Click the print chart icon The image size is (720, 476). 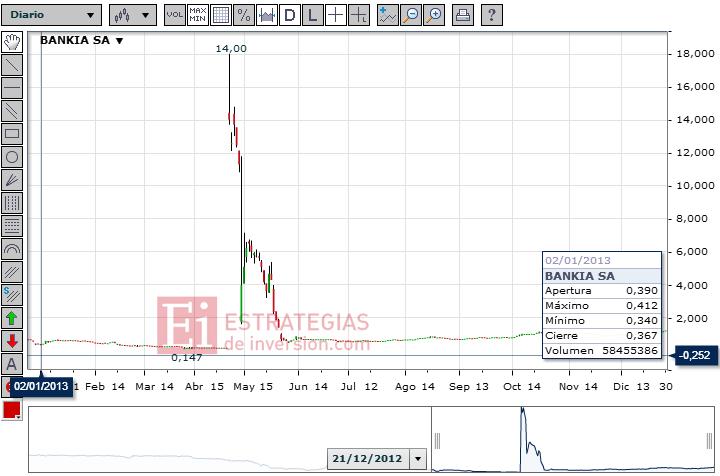[x=462, y=15]
